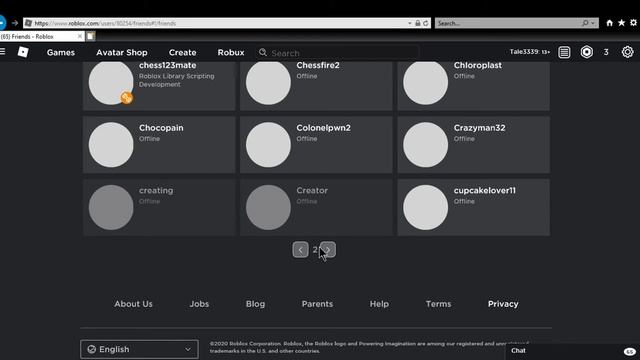The image size is (640, 360).
Task: Open Crazyman32's profile name
Action: [479, 128]
